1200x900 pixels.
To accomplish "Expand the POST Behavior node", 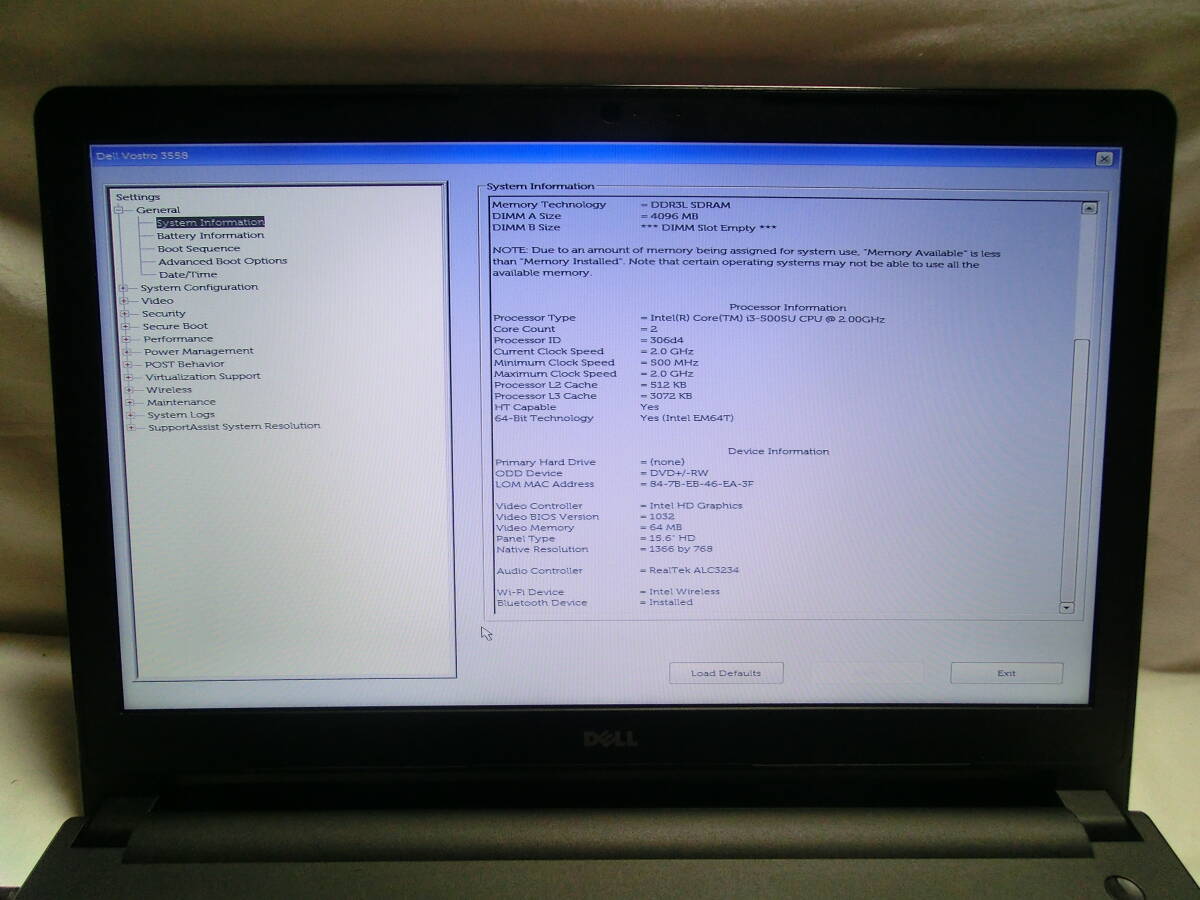I will pos(129,365).
